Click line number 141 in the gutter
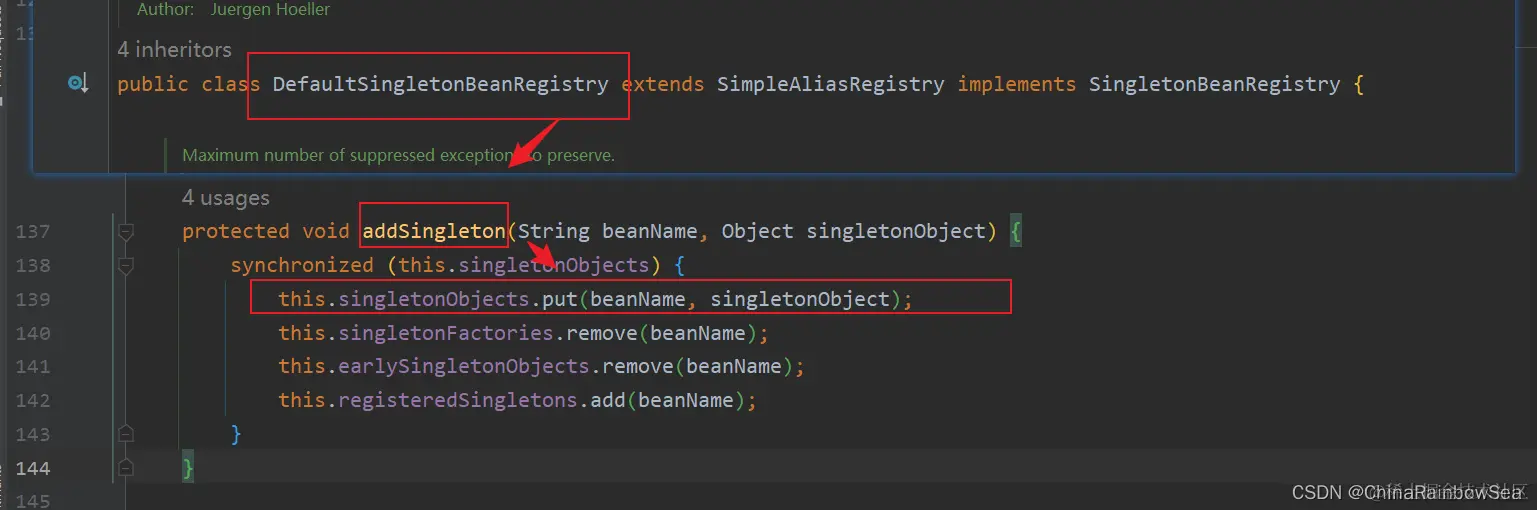This screenshot has height=510, width=1537. tap(33, 366)
